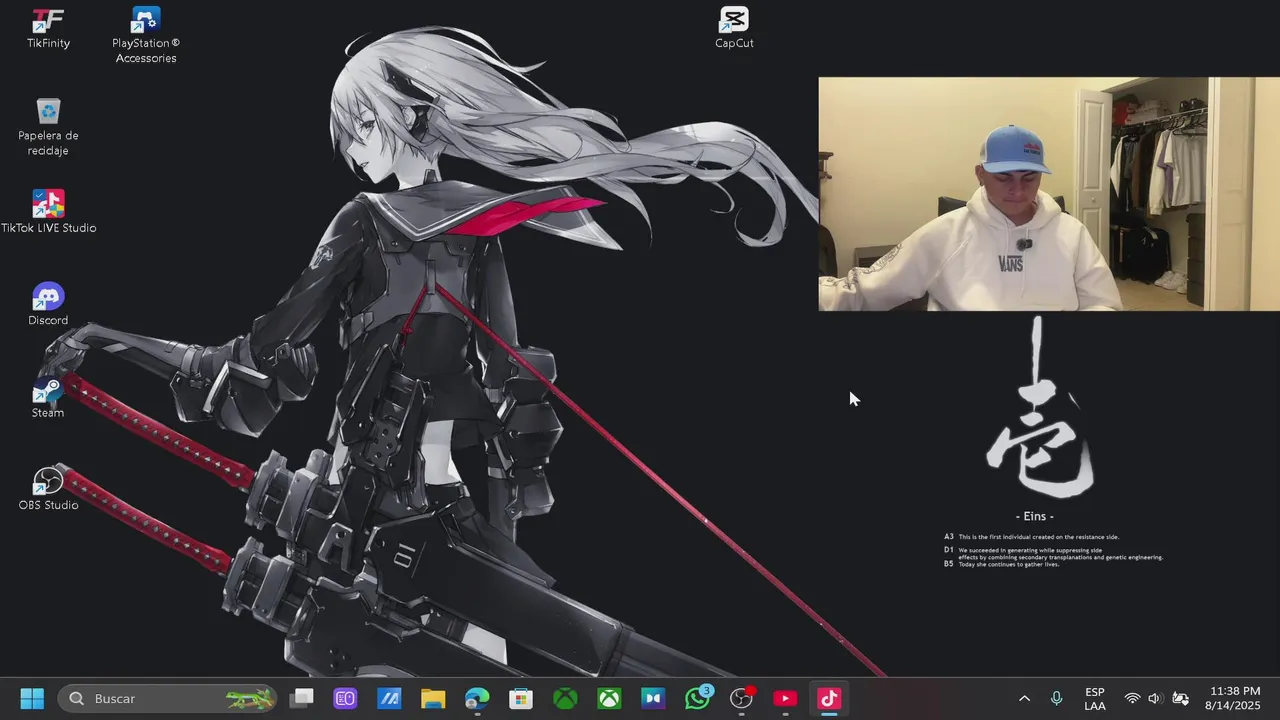Select the TikTok LIVE Studio desktop shortcut
The height and width of the screenshot is (720, 1280).
pos(48,212)
